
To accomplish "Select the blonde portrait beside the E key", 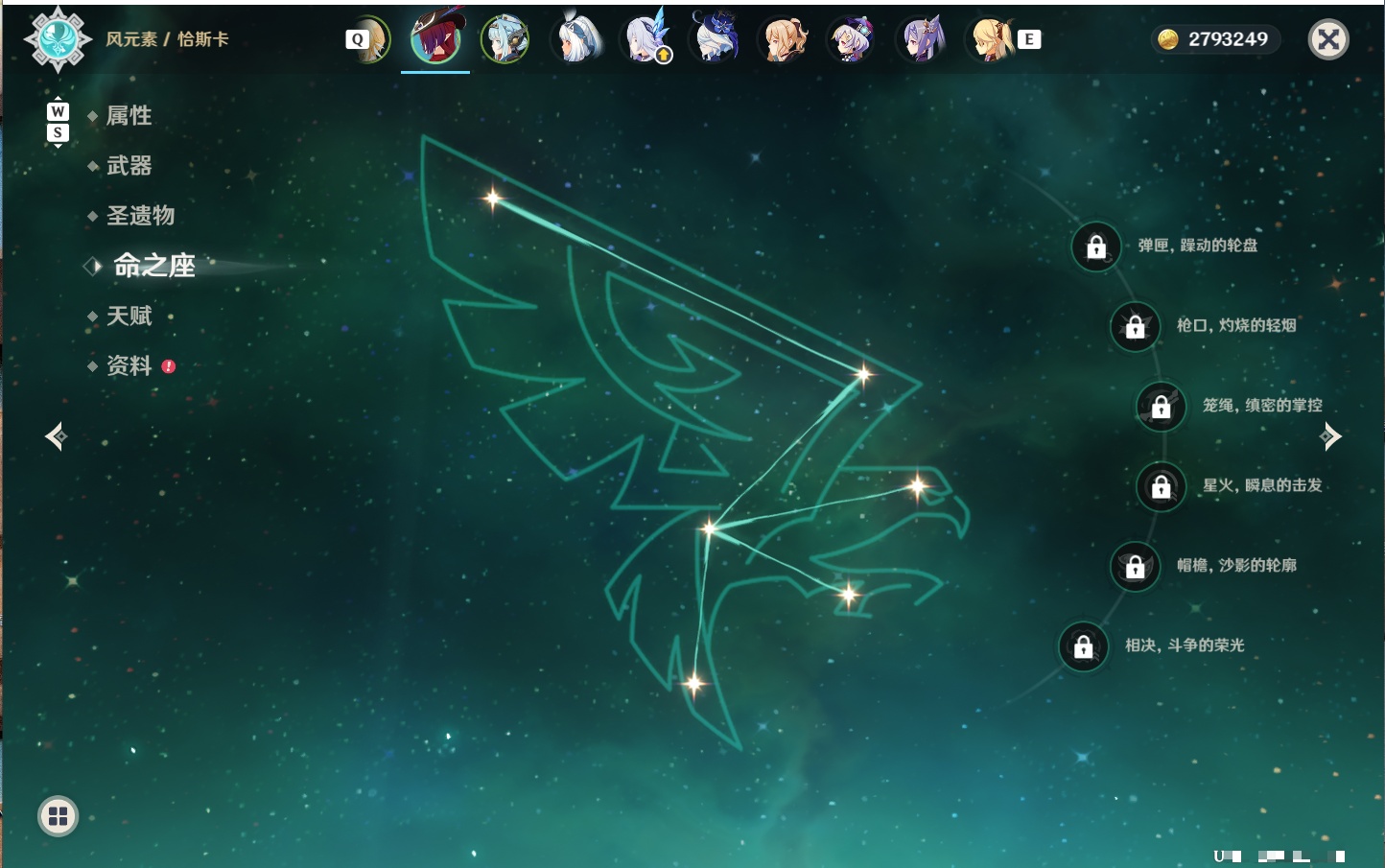I will coord(992,40).
